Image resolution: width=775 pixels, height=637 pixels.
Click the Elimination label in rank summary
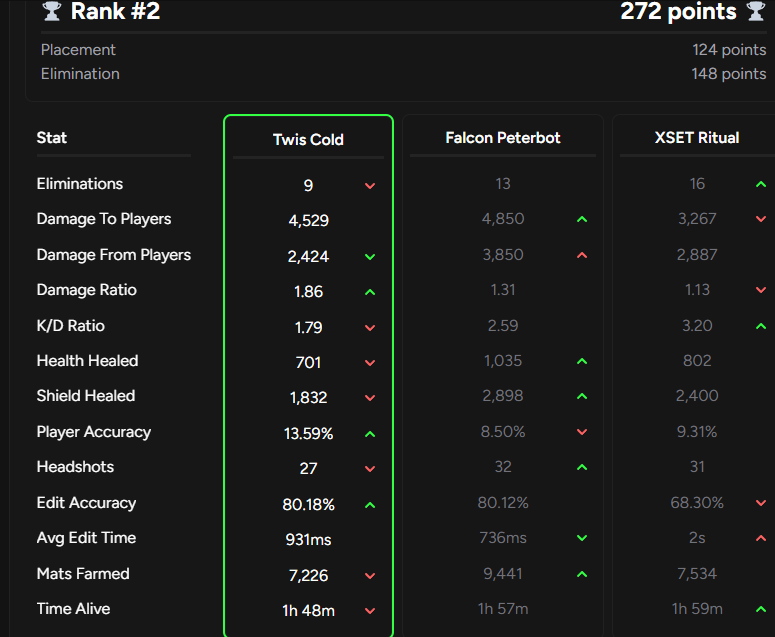click(x=80, y=74)
